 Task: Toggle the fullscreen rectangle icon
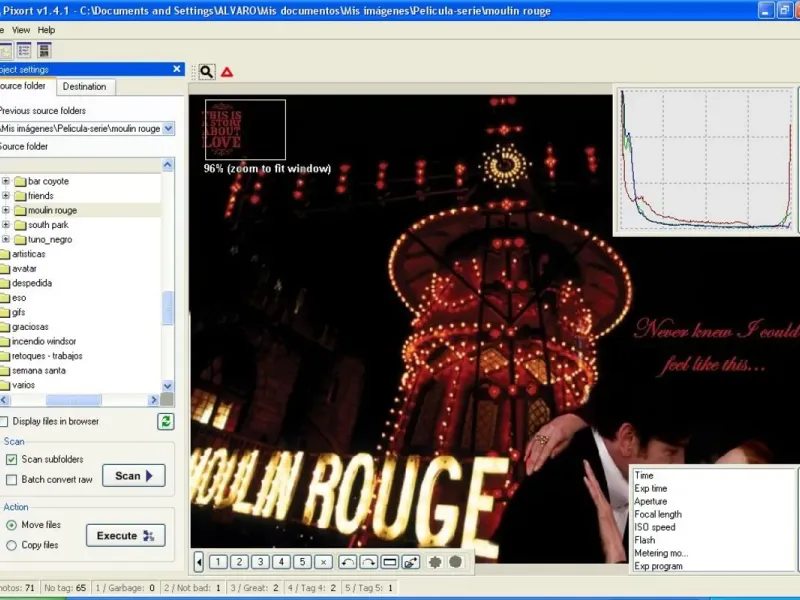[390, 562]
